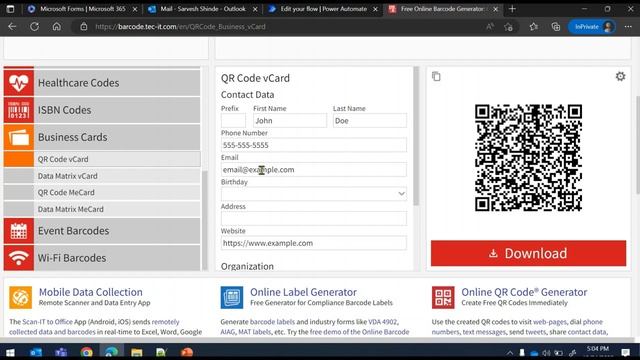This screenshot has width=640, height=360.
Task: Select QR Code vCard menu item
Action: tap(102, 159)
